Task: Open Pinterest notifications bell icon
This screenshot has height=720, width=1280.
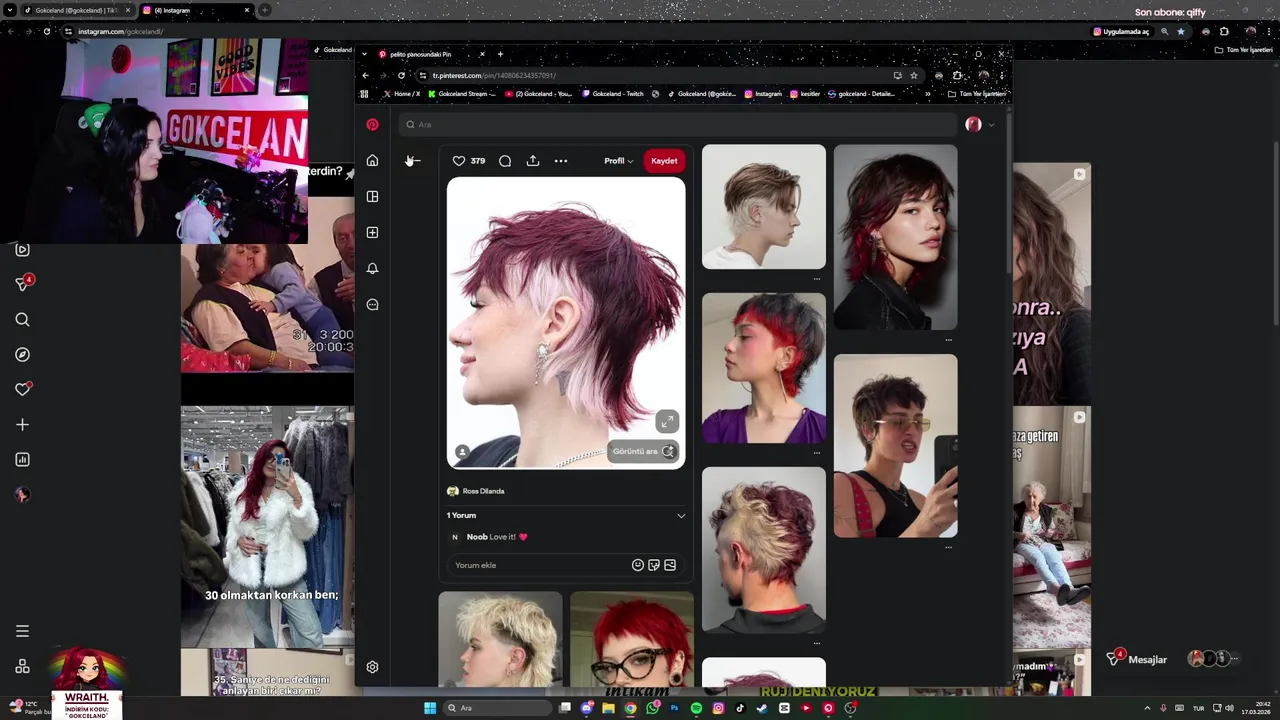Action: pyautogui.click(x=372, y=269)
